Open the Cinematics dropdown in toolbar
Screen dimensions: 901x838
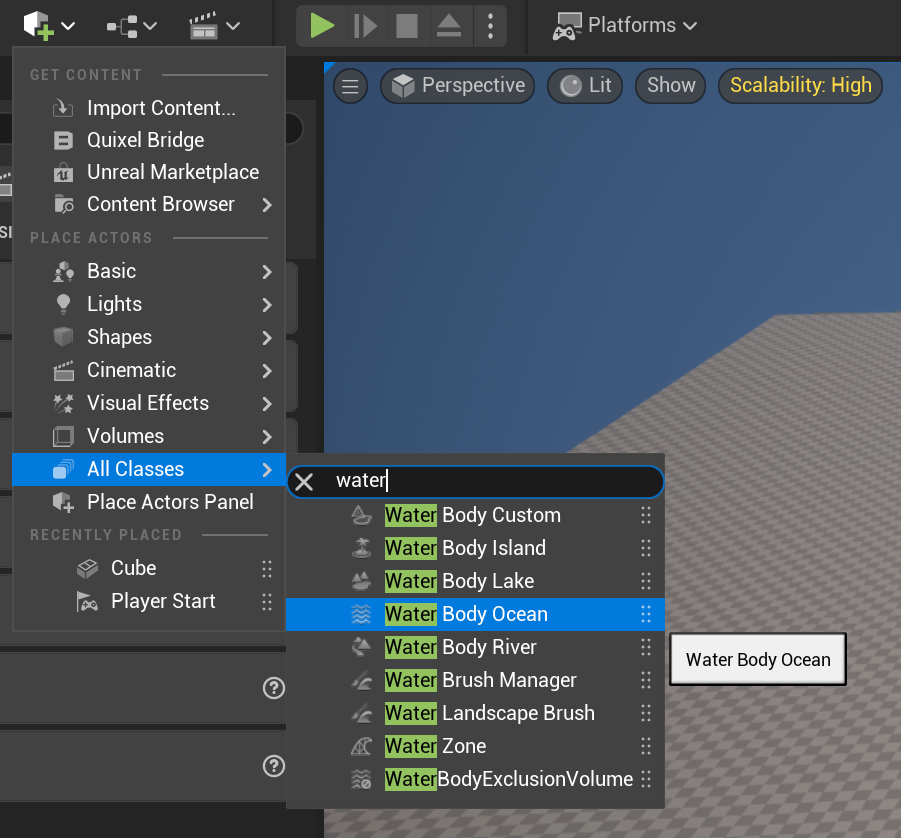click(214, 26)
